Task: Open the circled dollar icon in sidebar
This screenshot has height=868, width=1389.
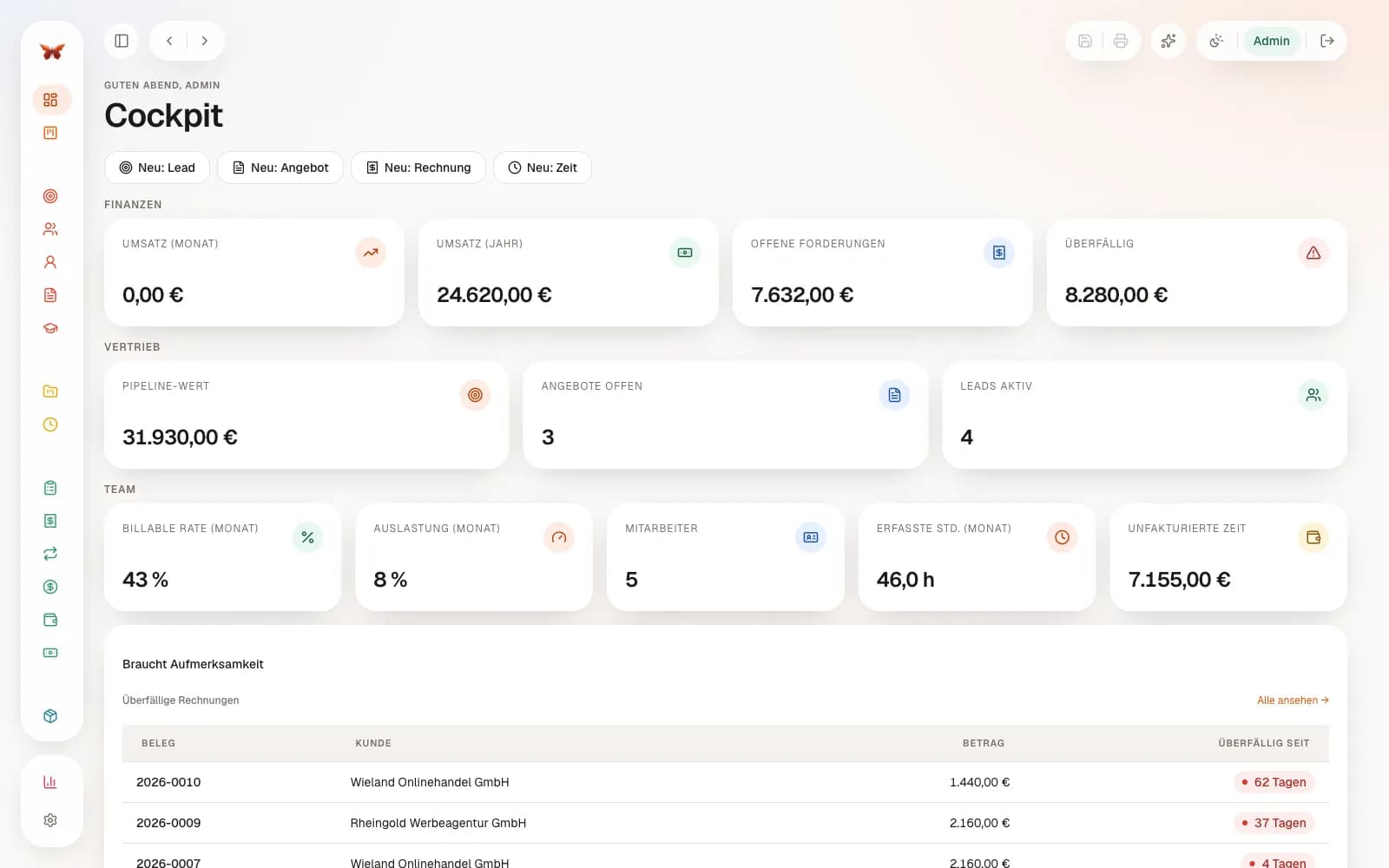Action: coord(50,587)
